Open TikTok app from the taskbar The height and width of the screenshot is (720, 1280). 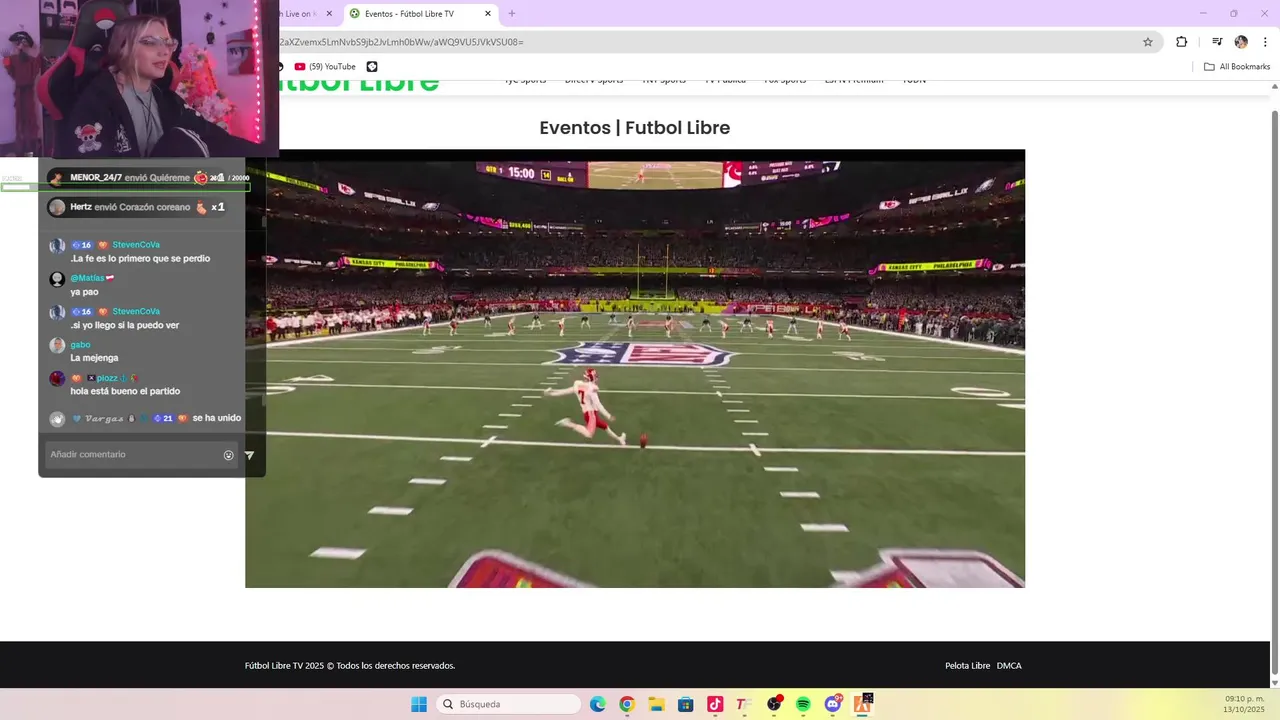pyautogui.click(x=715, y=704)
